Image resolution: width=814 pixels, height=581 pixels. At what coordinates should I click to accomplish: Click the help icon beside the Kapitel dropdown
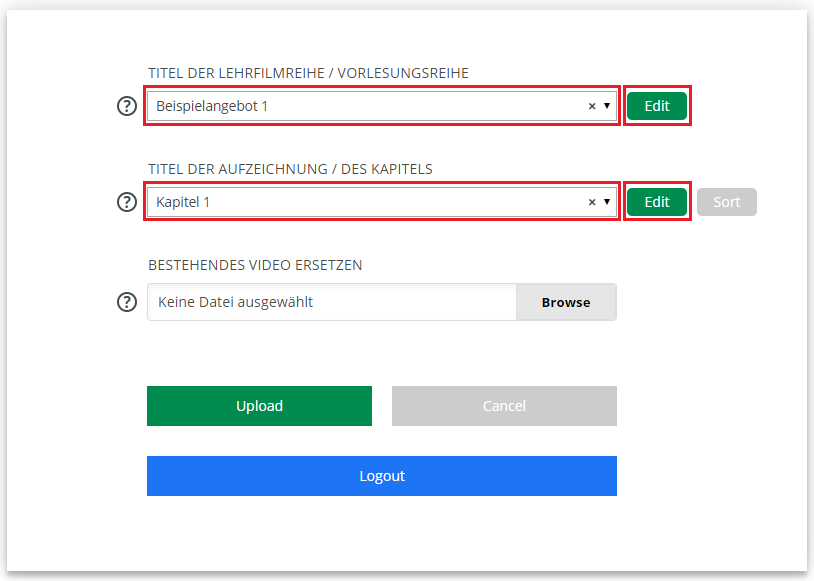tap(127, 202)
